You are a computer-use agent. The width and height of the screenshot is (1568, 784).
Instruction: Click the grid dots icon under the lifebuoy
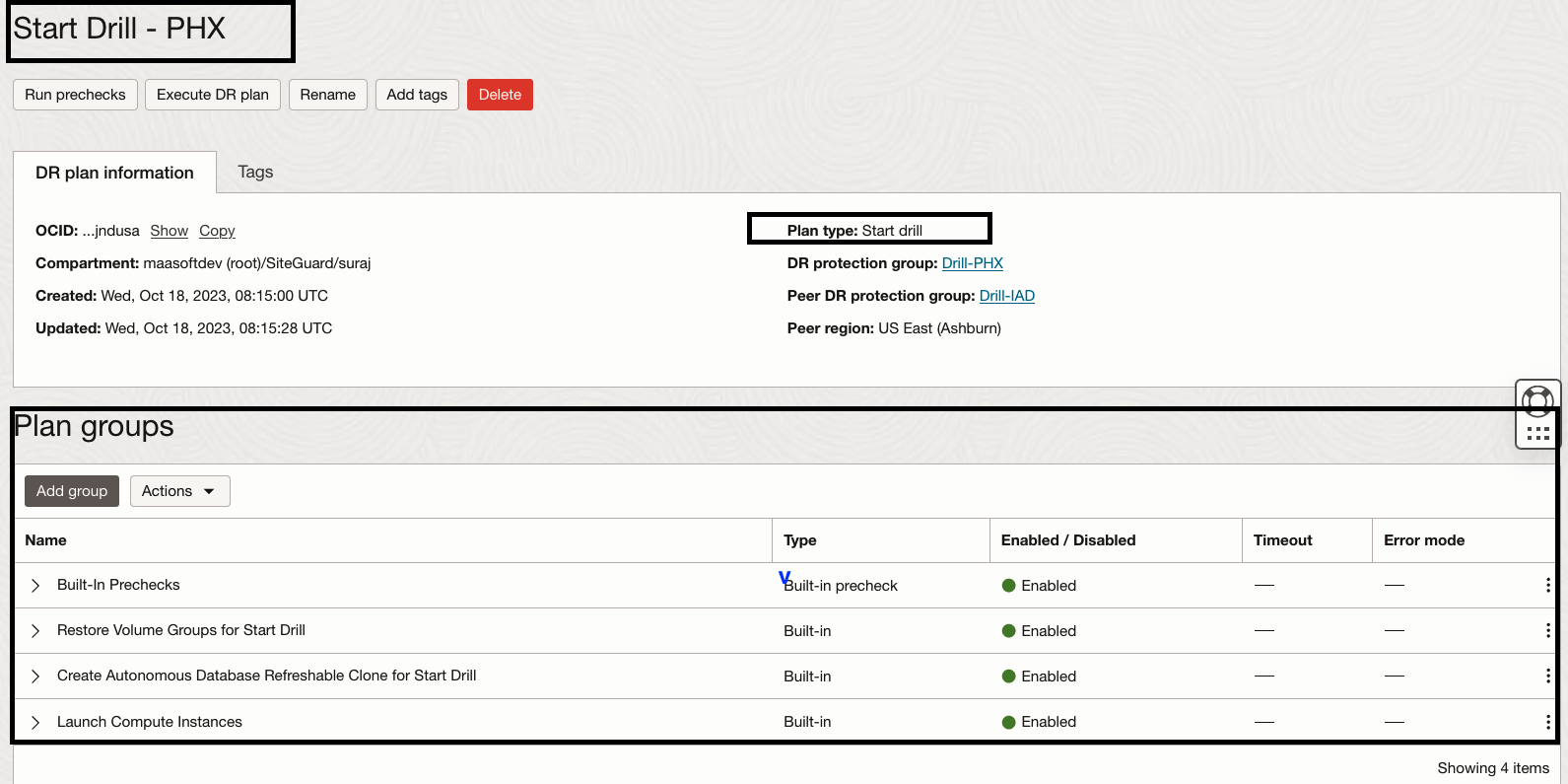1537,433
